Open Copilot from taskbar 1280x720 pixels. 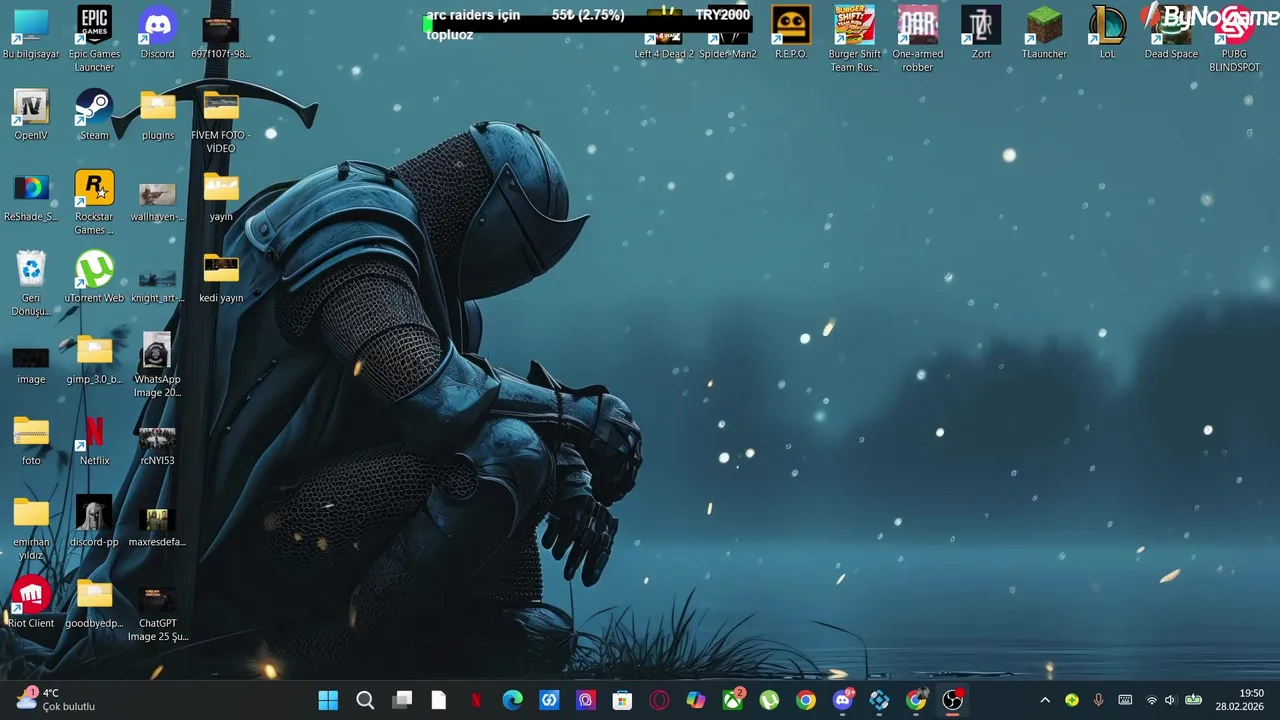tap(696, 700)
